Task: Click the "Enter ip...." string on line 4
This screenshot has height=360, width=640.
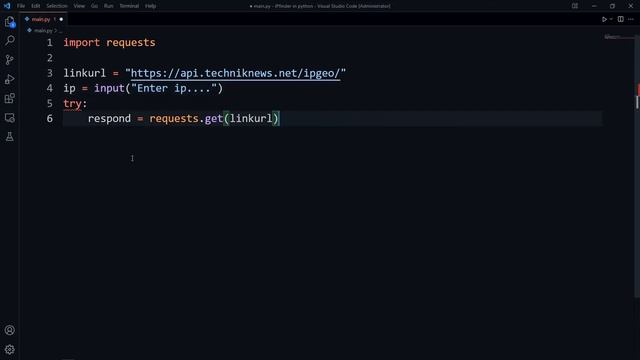Action: click(174, 88)
